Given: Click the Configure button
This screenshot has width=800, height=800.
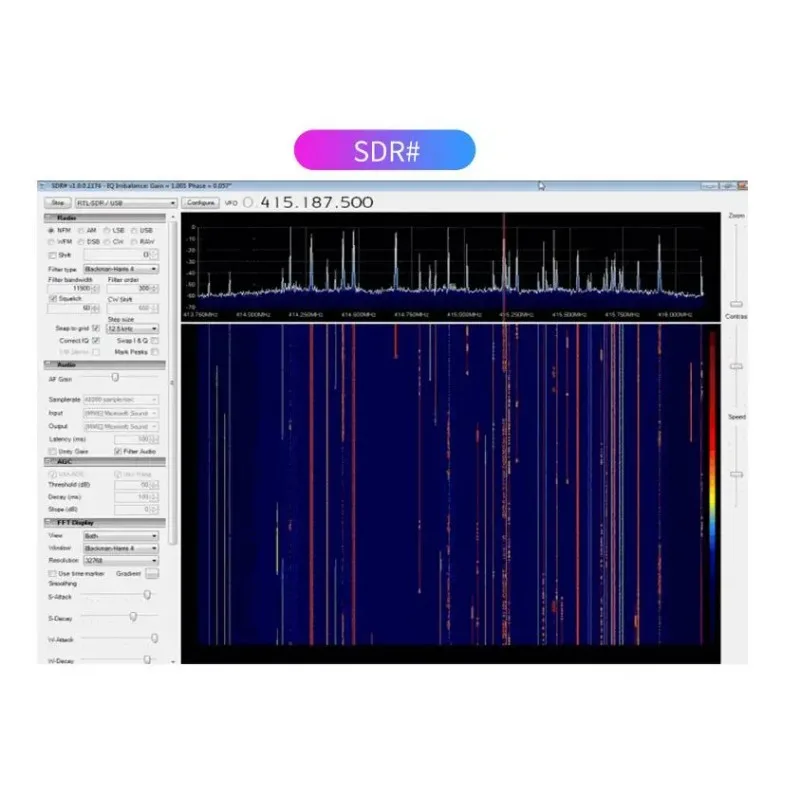Looking at the screenshot, I should click(200, 203).
